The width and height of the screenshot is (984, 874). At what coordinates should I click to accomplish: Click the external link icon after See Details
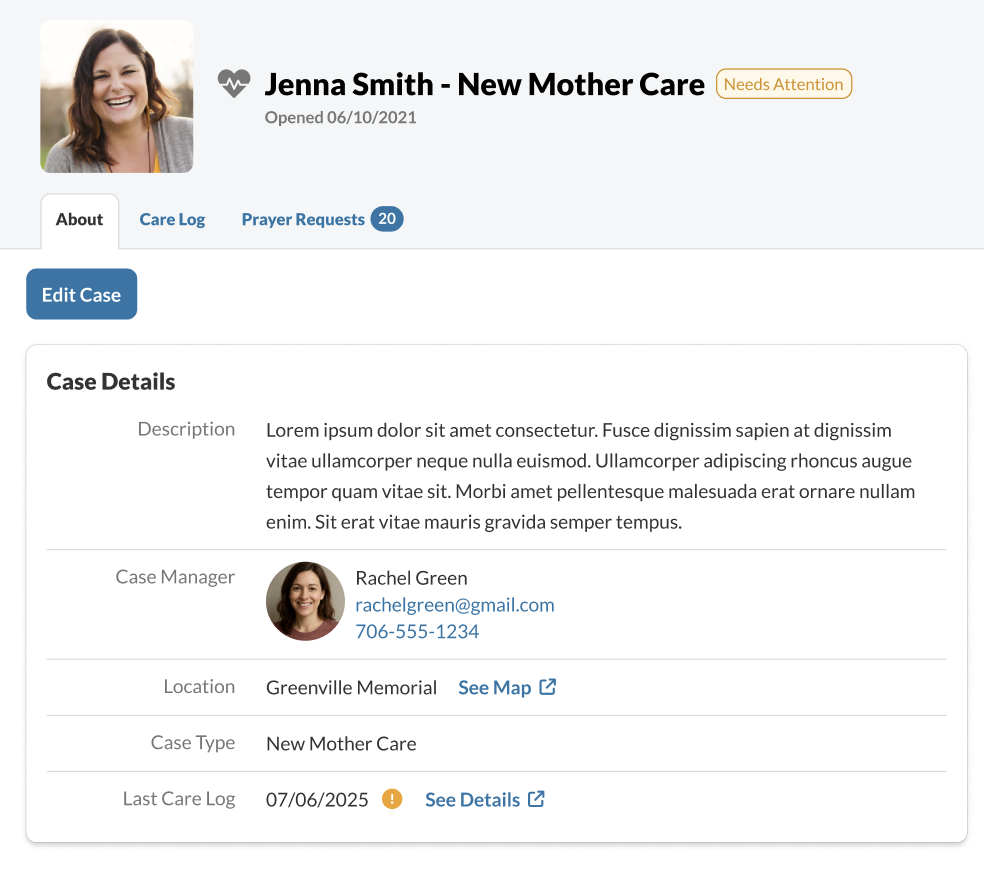[537, 799]
